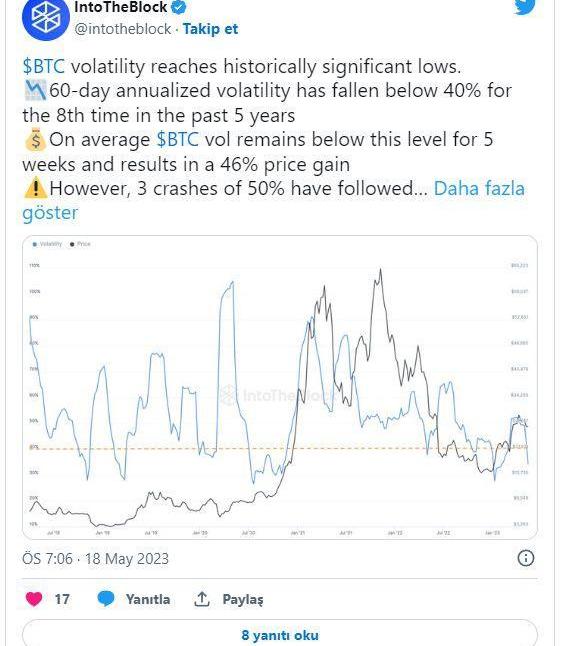Click the share upload arrow icon

click(202, 599)
